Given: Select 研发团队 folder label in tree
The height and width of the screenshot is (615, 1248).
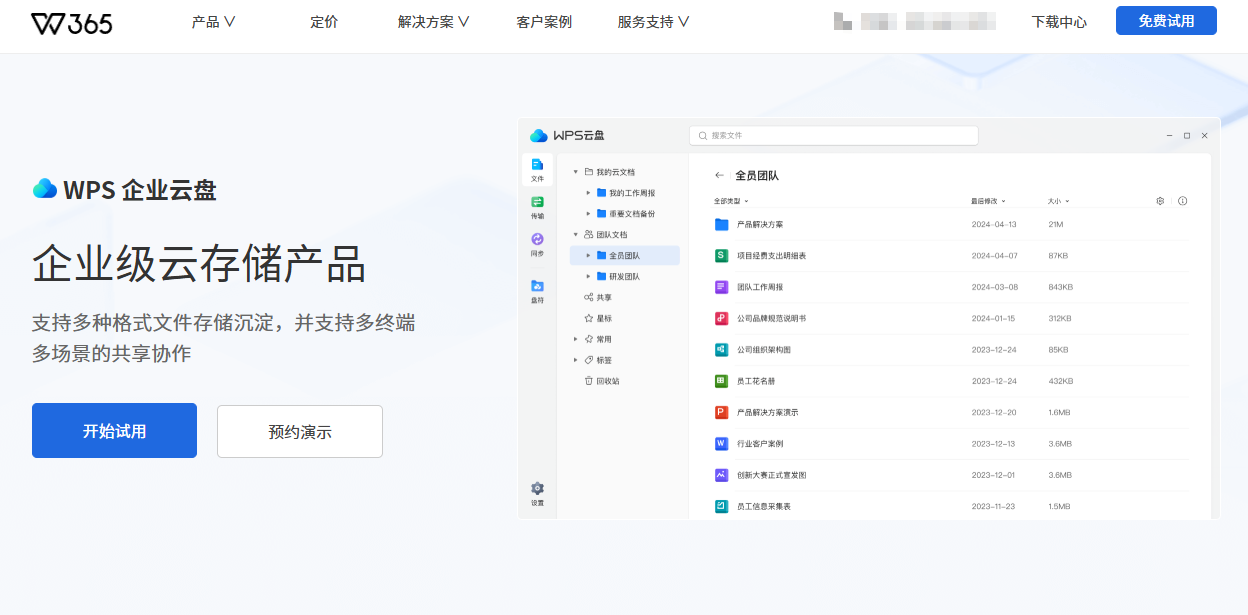Looking at the screenshot, I should click(624, 277).
